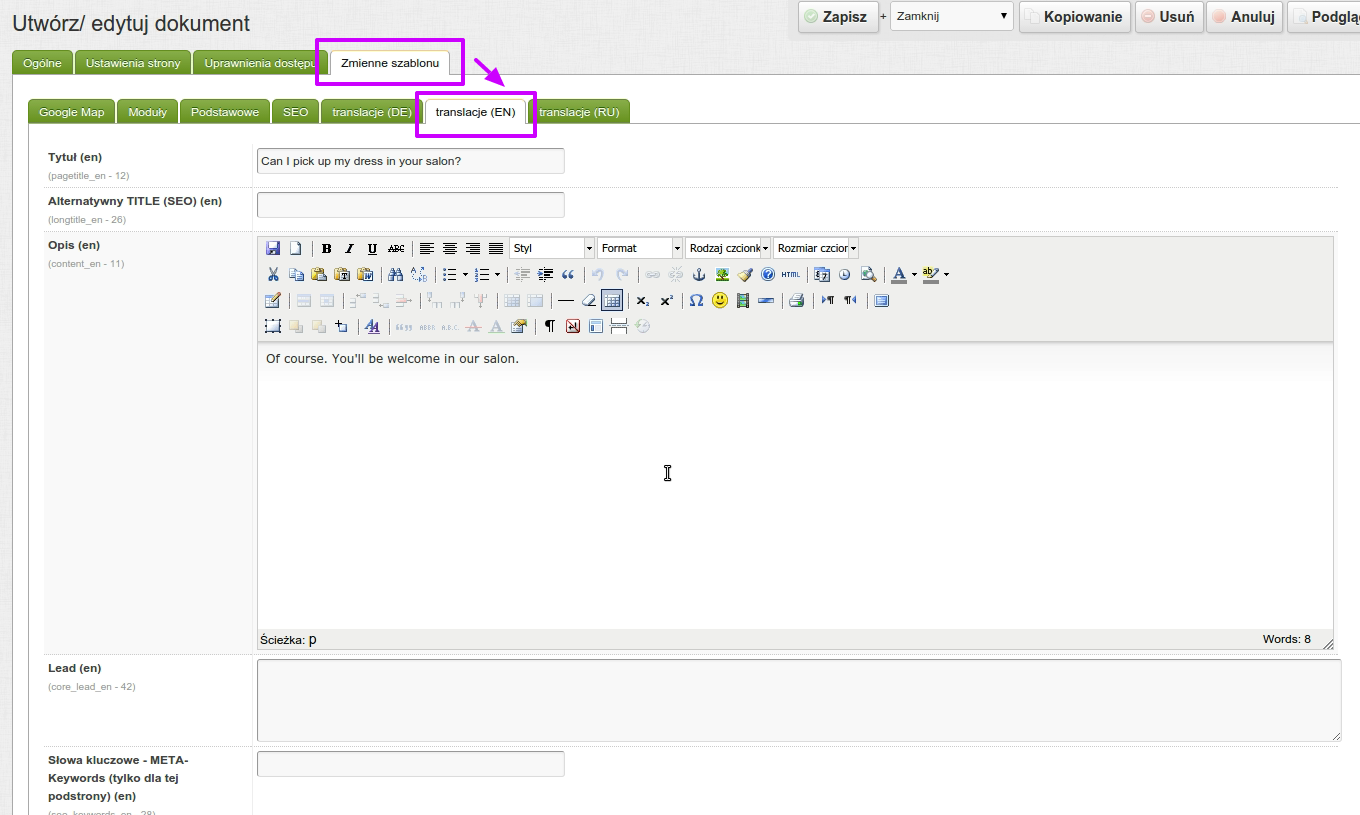
Task: Open the SEO tab
Action: pyautogui.click(x=295, y=112)
